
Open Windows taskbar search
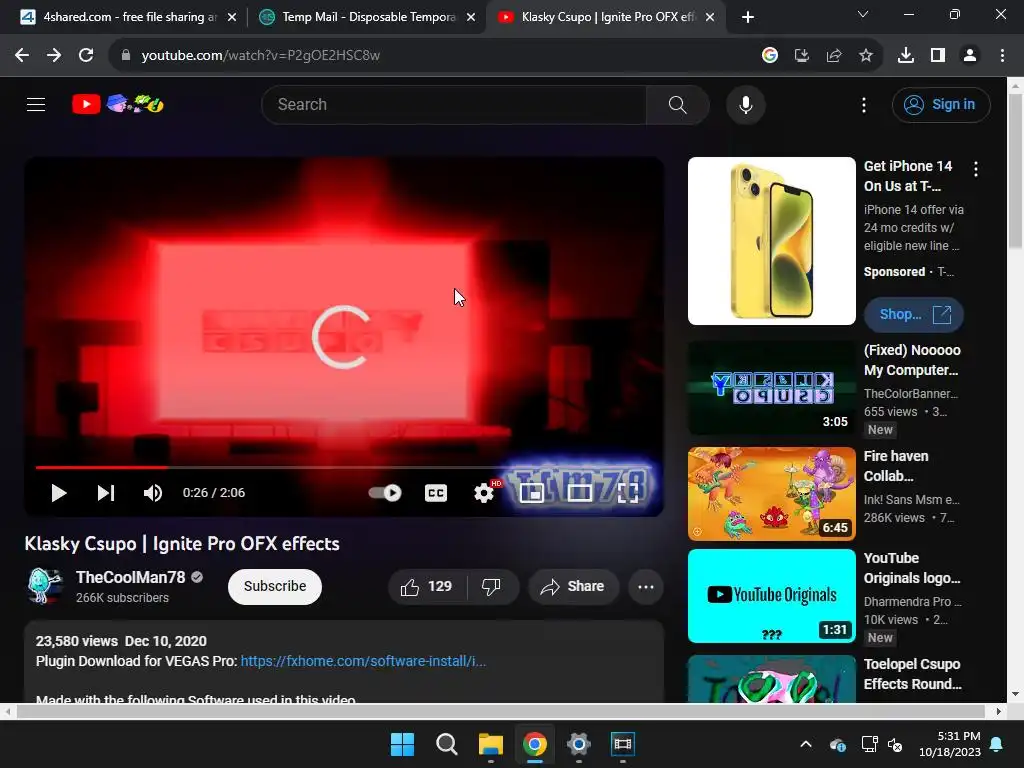tap(447, 744)
